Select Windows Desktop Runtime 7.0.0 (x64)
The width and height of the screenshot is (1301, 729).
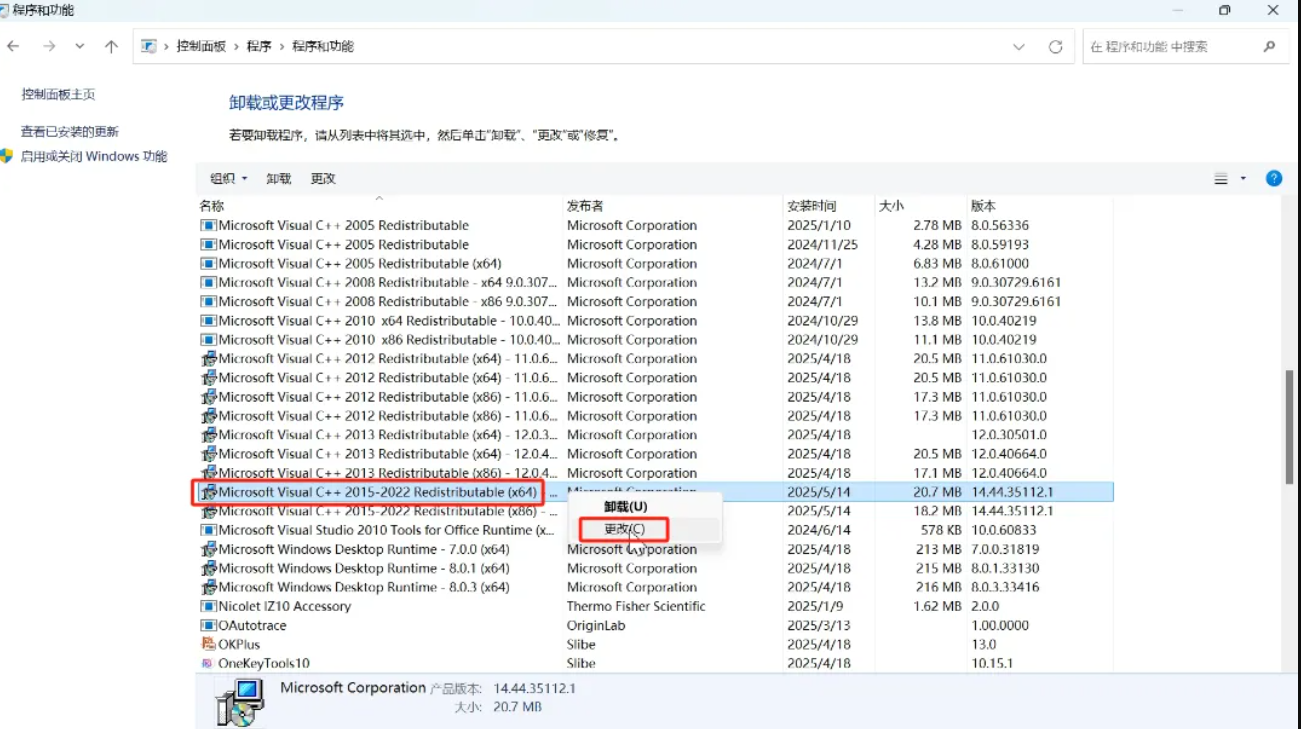pos(656,549)
